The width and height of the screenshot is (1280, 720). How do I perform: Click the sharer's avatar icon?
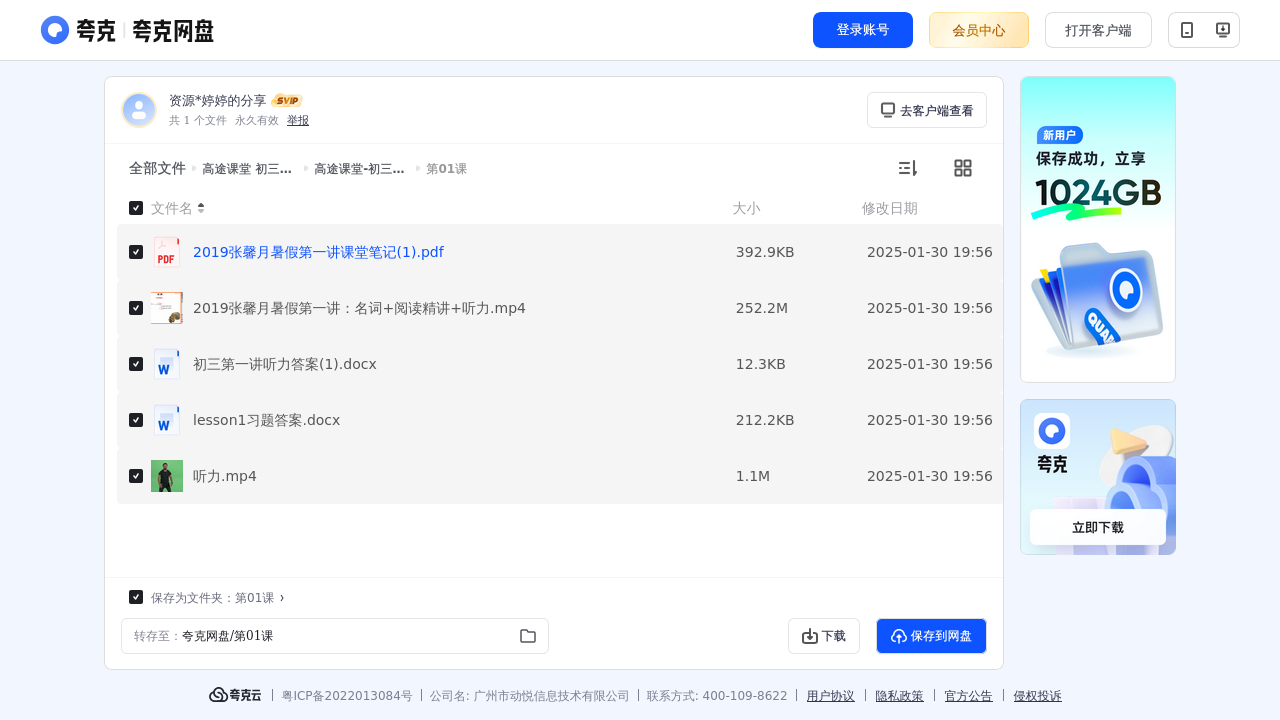(139, 110)
